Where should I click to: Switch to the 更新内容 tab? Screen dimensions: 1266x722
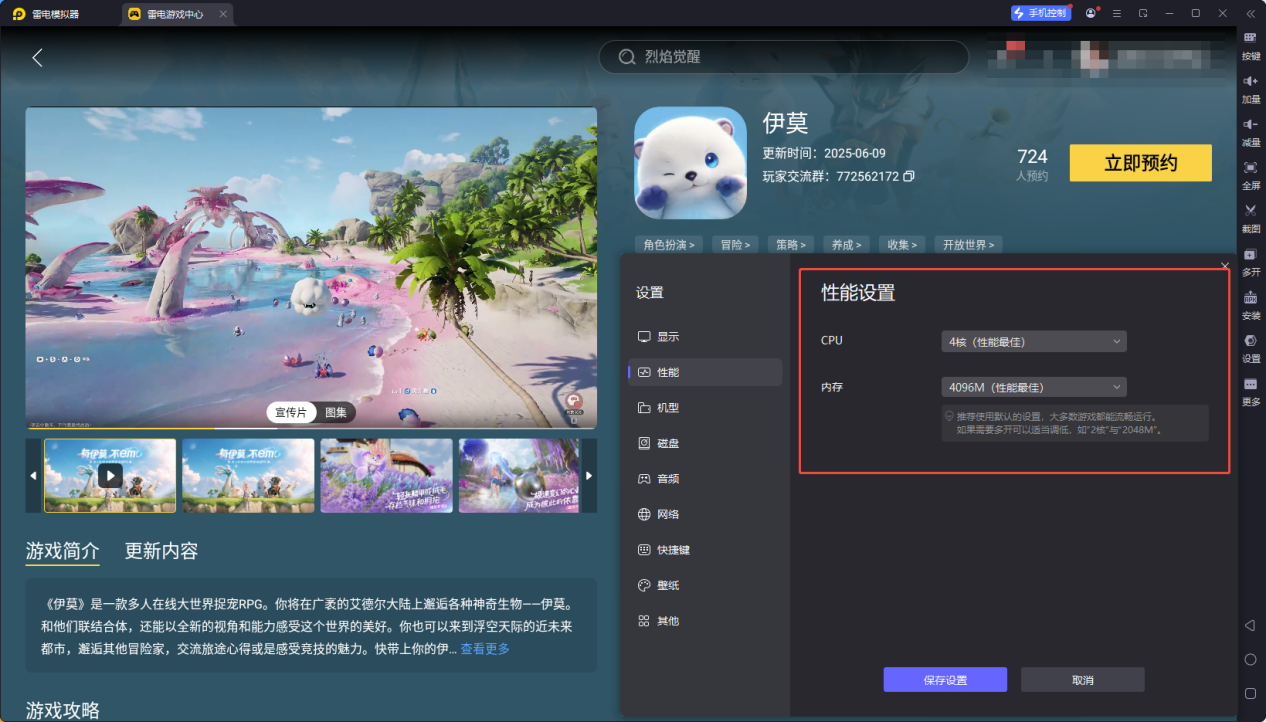162,550
